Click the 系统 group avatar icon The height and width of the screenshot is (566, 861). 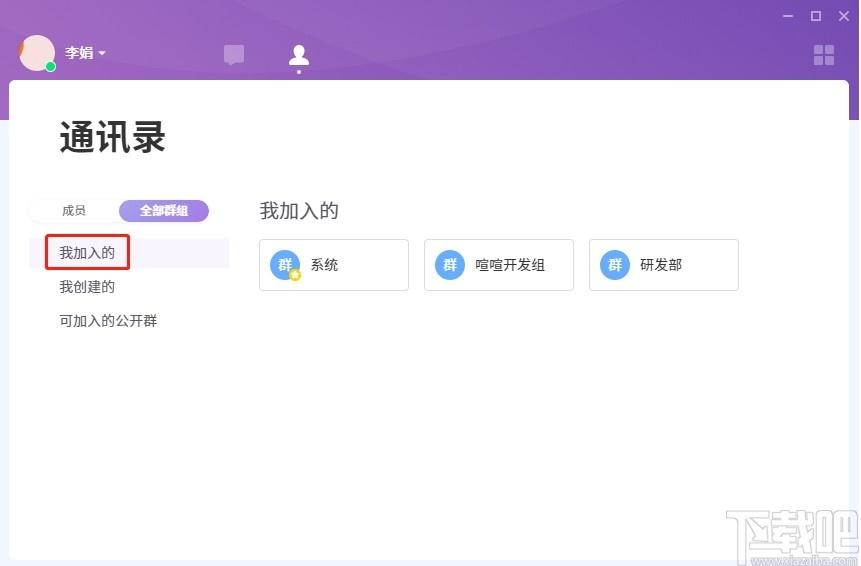285,265
